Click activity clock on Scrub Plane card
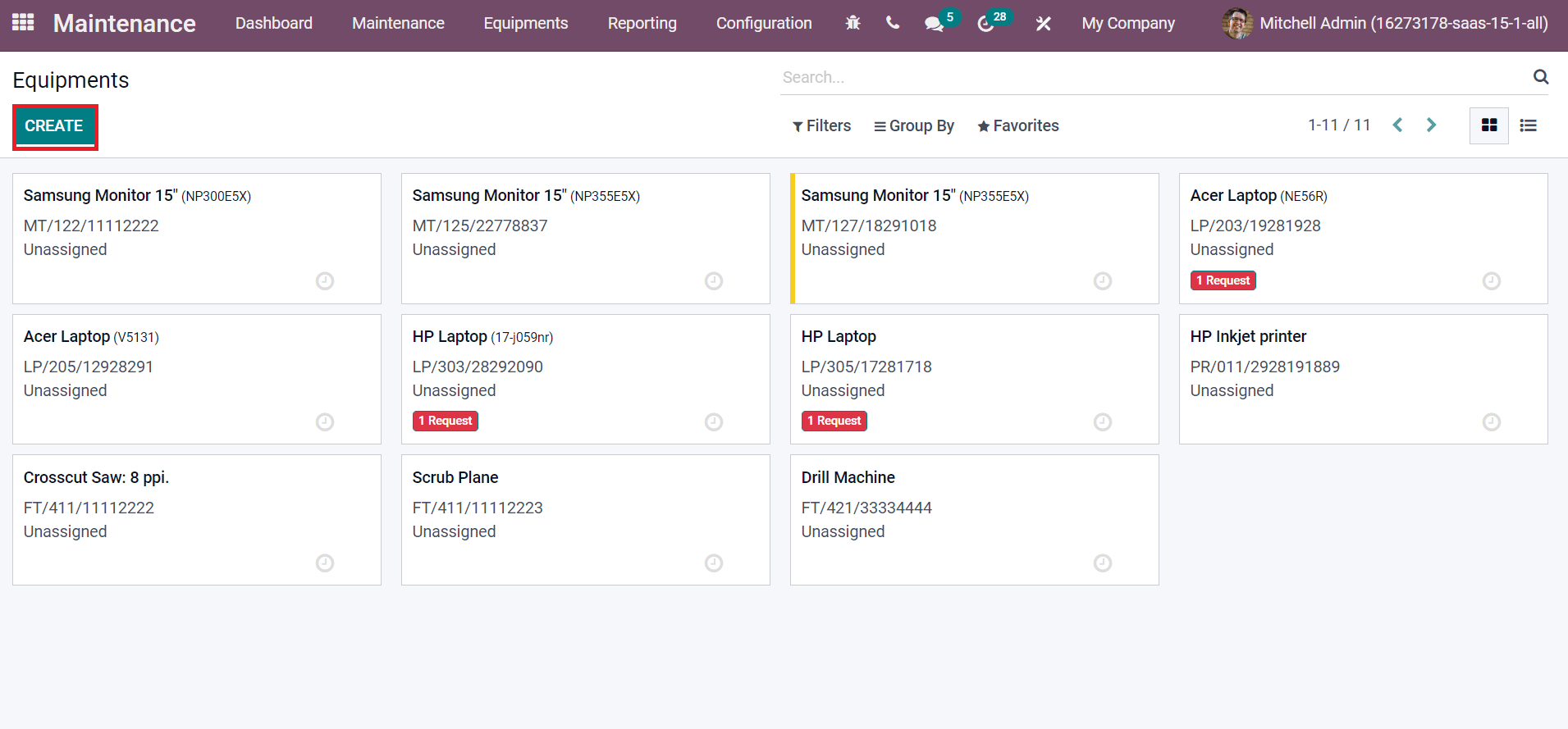 click(x=714, y=563)
